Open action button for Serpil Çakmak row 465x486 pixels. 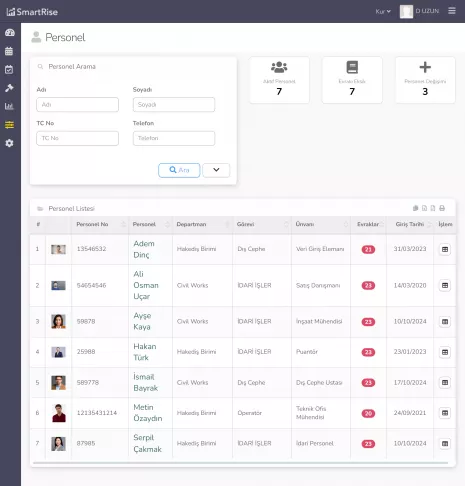pyautogui.click(x=445, y=443)
